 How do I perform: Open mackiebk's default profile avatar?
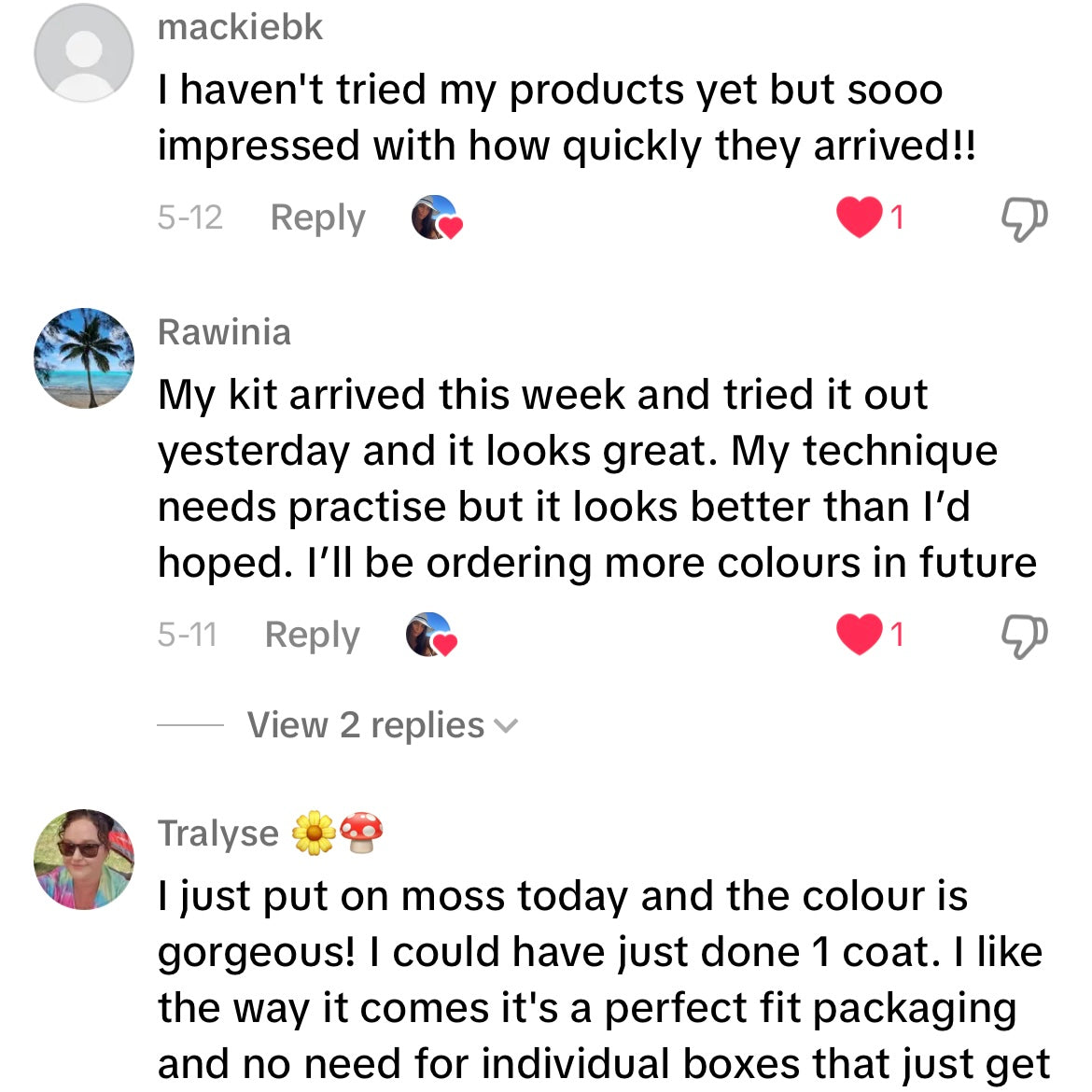point(84,52)
